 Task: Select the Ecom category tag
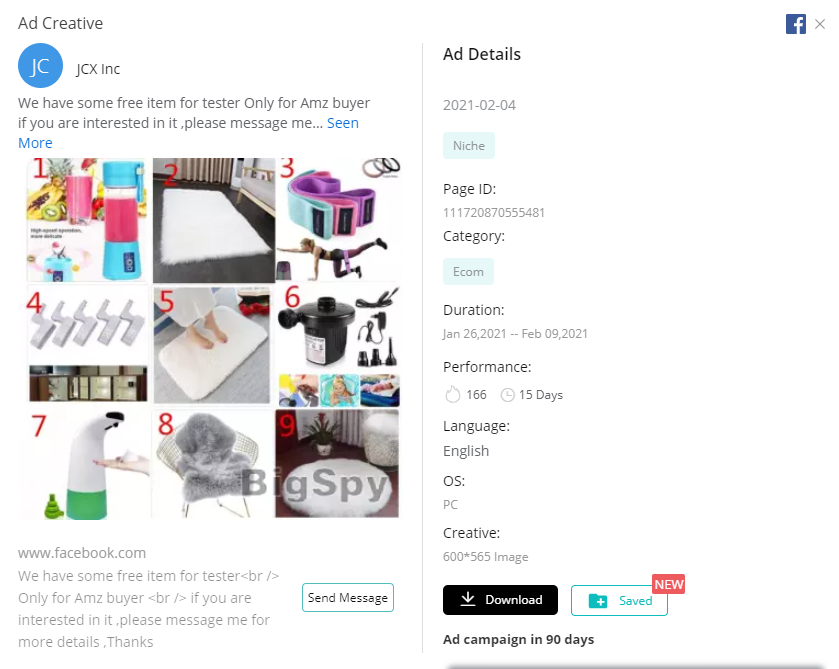468,271
